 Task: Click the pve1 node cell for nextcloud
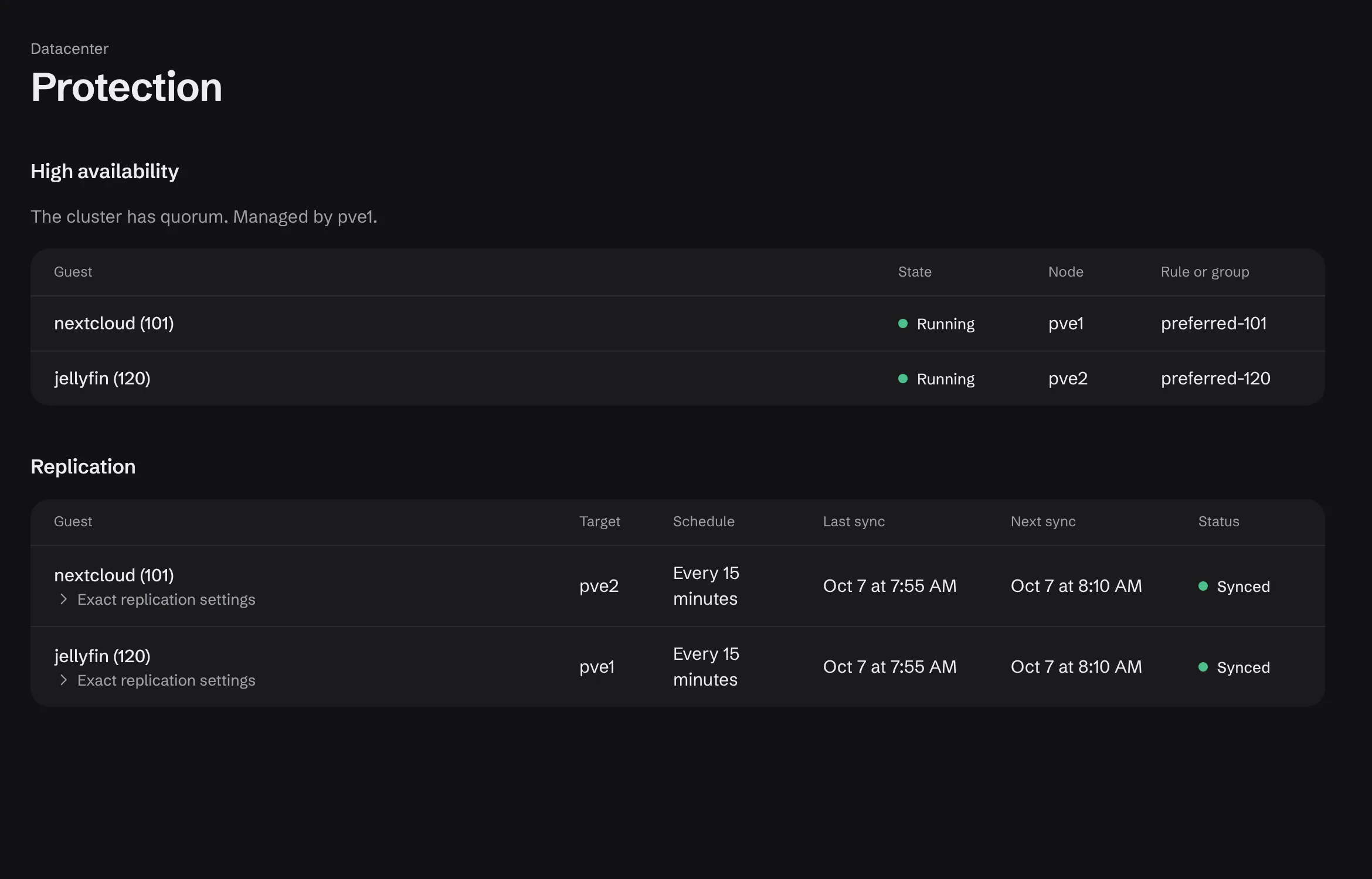click(1065, 323)
